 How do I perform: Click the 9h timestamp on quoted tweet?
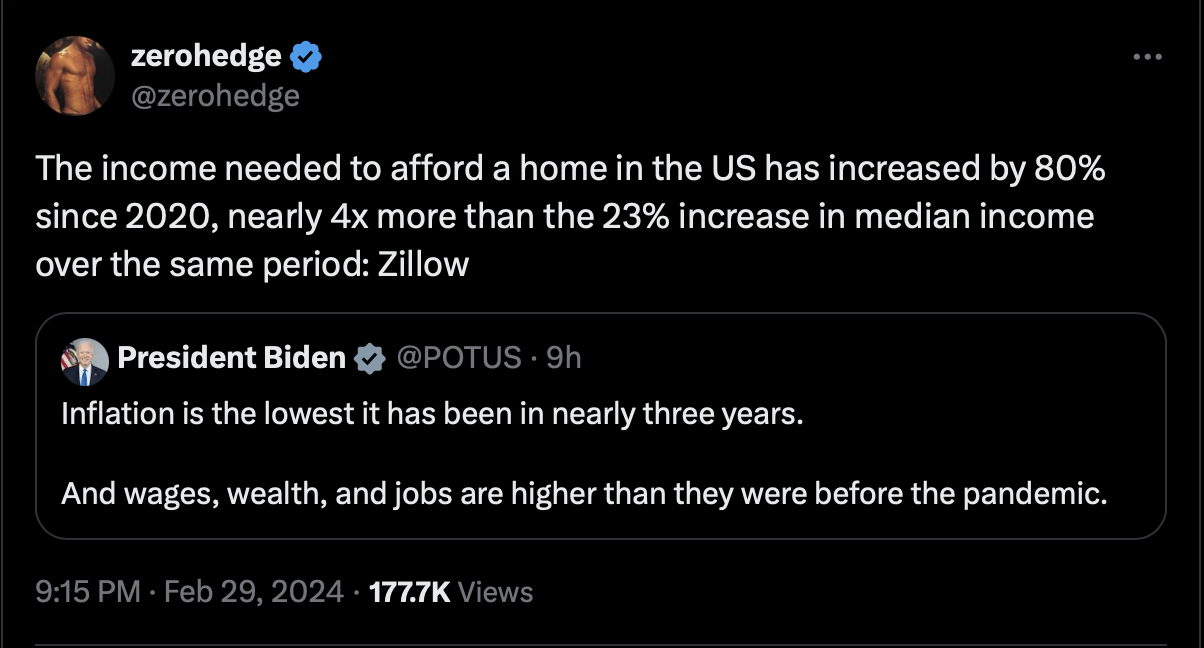[x=564, y=357]
